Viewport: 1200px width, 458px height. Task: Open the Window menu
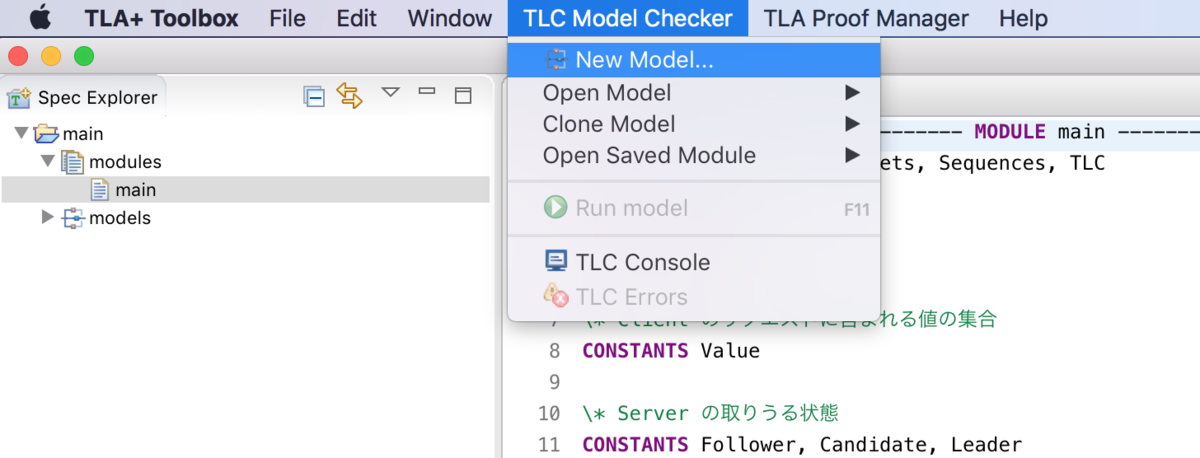pos(450,18)
